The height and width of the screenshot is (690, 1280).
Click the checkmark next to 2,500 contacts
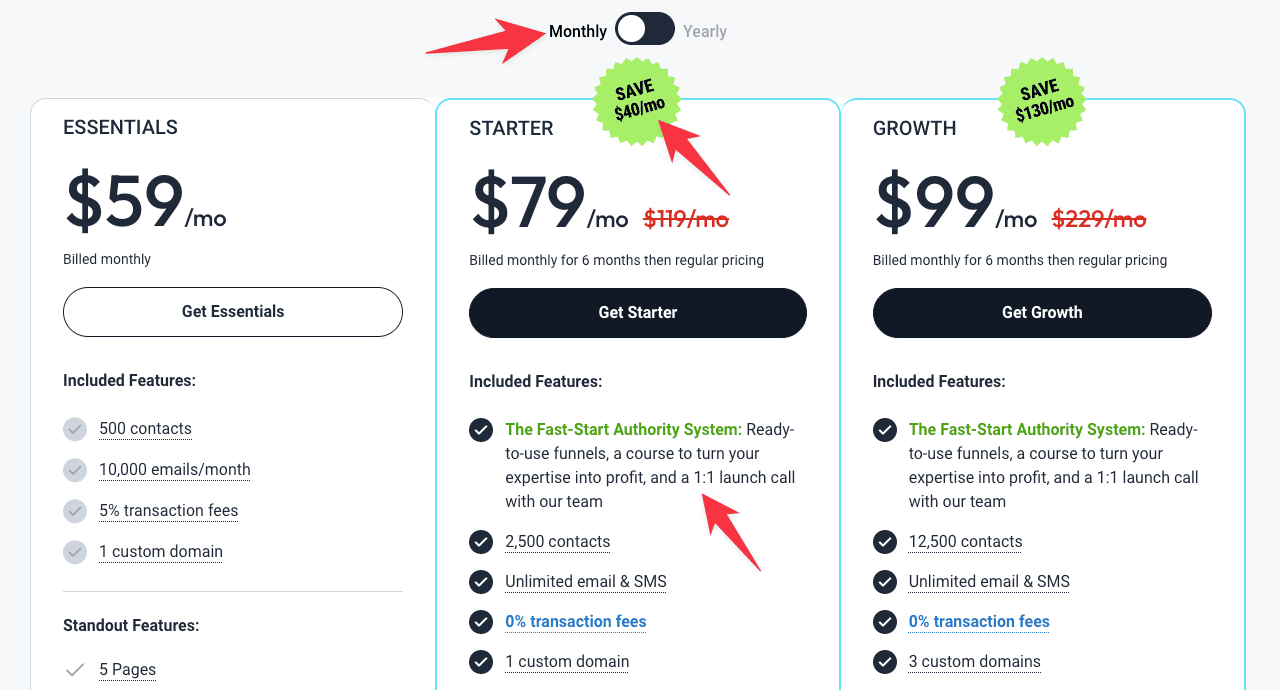pos(480,541)
